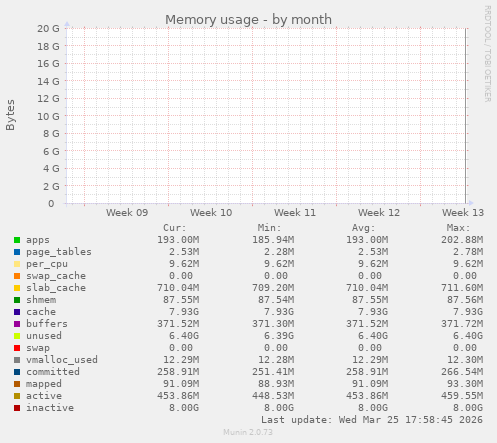This screenshot has height=443, width=497.
Task: Click the committed navy swatch
Action: (x=17, y=372)
